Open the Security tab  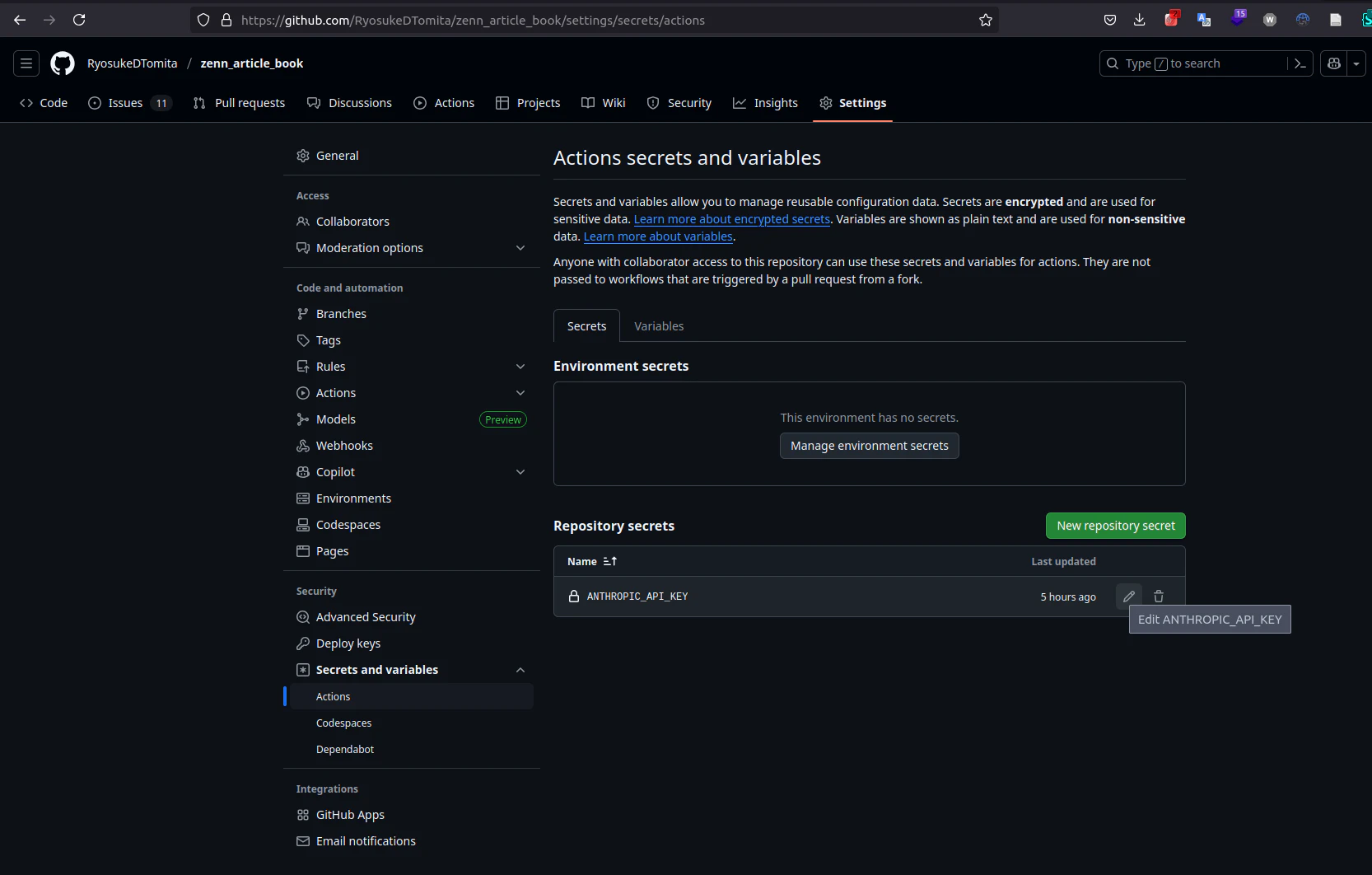pyautogui.click(x=679, y=103)
